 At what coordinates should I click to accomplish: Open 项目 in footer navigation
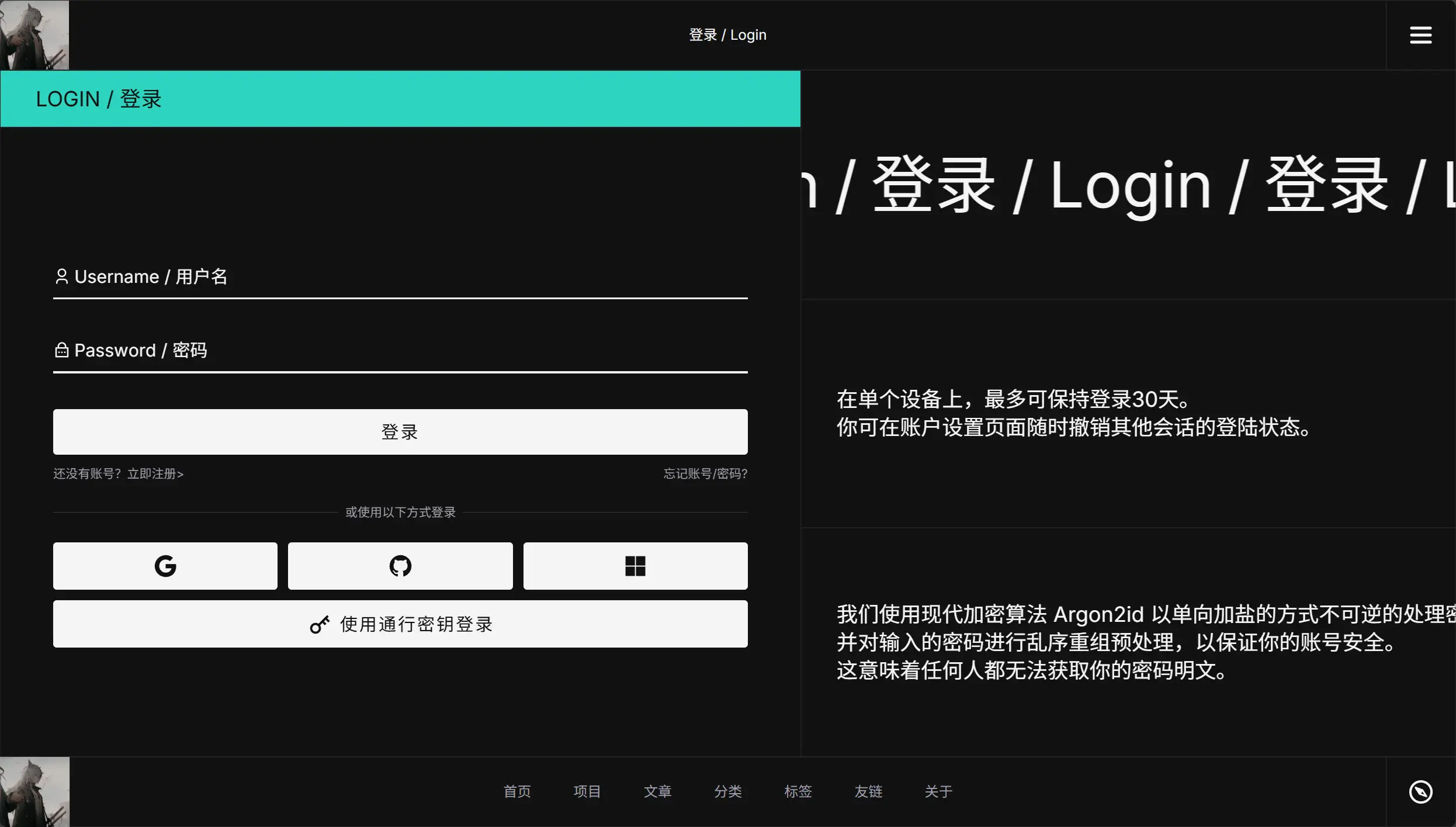coord(587,791)
